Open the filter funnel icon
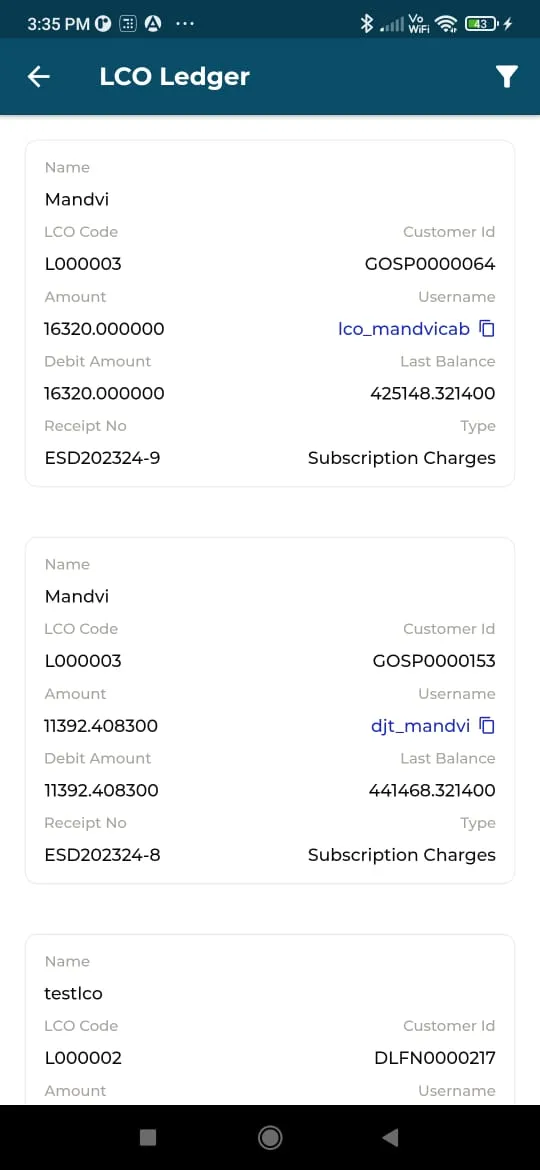This screenshot has height=1170, width=540. [x=506, y=76]
